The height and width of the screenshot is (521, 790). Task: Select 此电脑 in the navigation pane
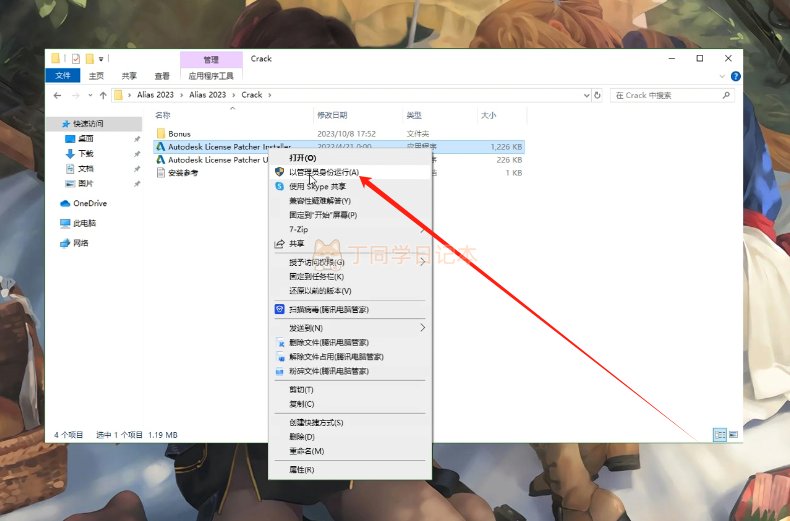click(x=84, y=223)
